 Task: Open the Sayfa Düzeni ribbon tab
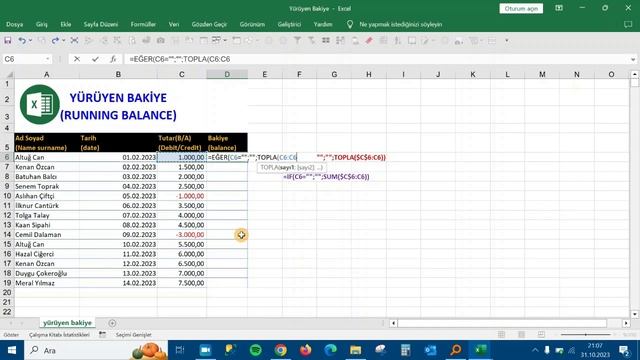pos(101,24)
